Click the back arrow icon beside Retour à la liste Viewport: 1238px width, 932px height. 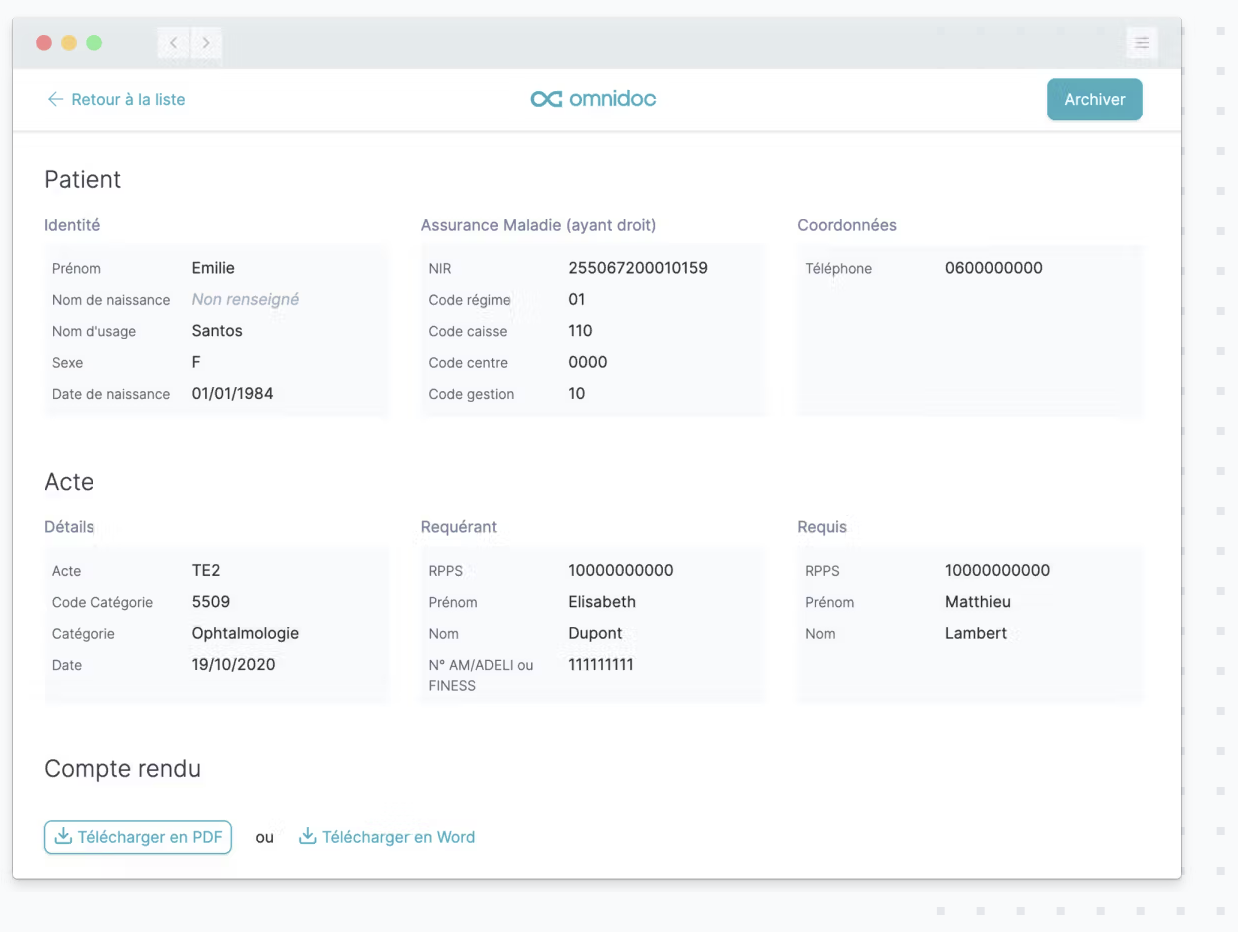55,100
